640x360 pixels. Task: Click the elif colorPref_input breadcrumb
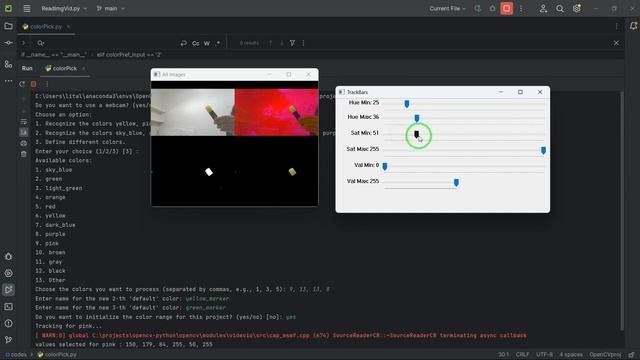pos(129,54)
